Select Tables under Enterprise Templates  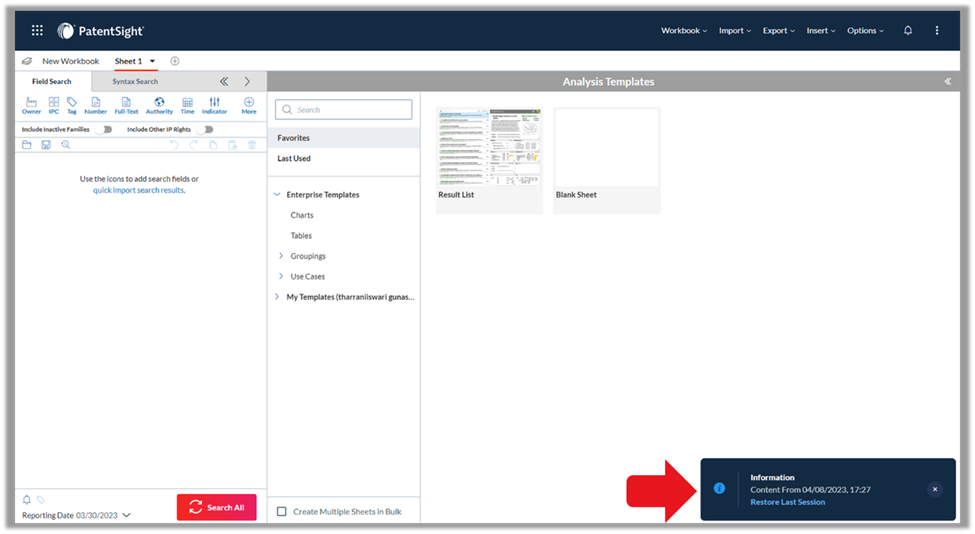pos(301,236)
